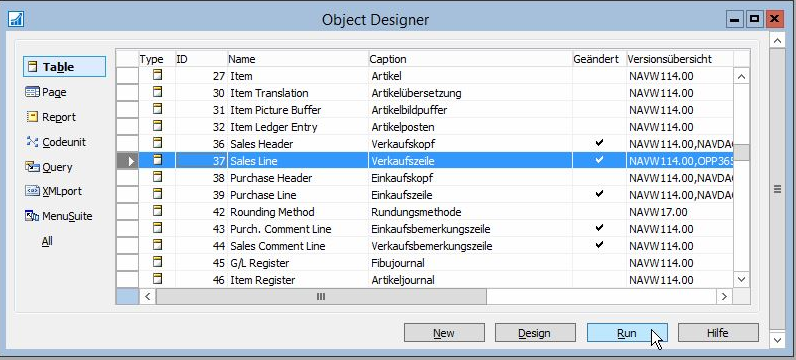Screen dimensions: 796x360
Task: Click the Type column header
Action: pos(157,59)
